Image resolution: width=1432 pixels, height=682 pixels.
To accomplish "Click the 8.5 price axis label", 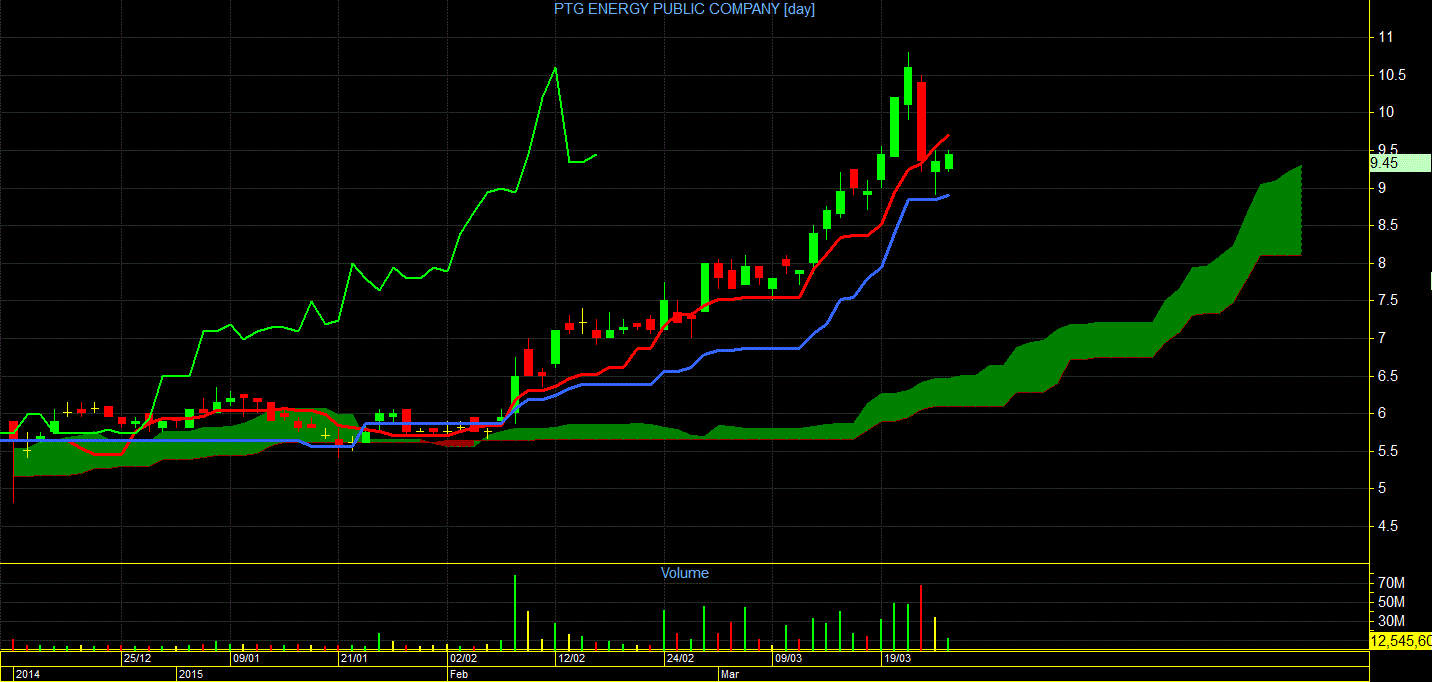I will point(1389,226).
